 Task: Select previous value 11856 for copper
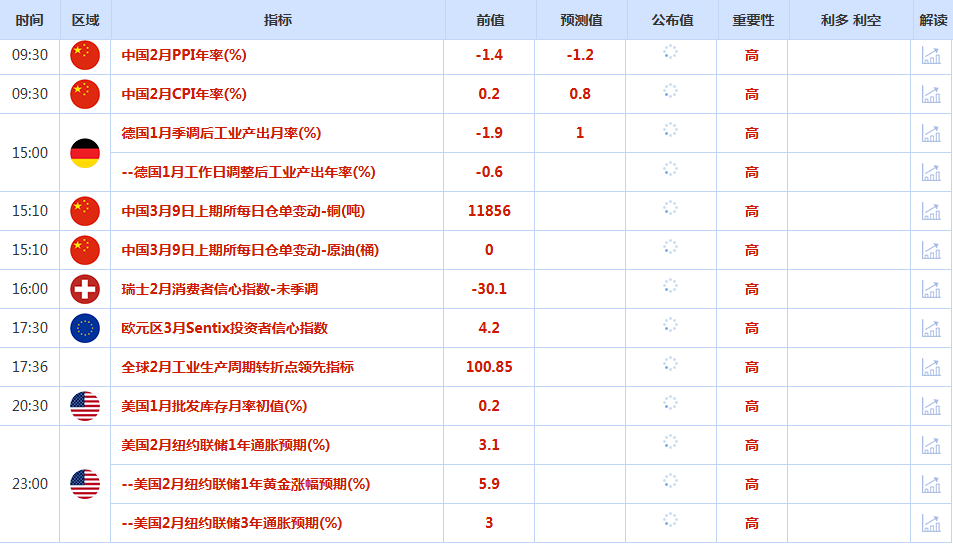pyautogui.click(x=489, y=211)
